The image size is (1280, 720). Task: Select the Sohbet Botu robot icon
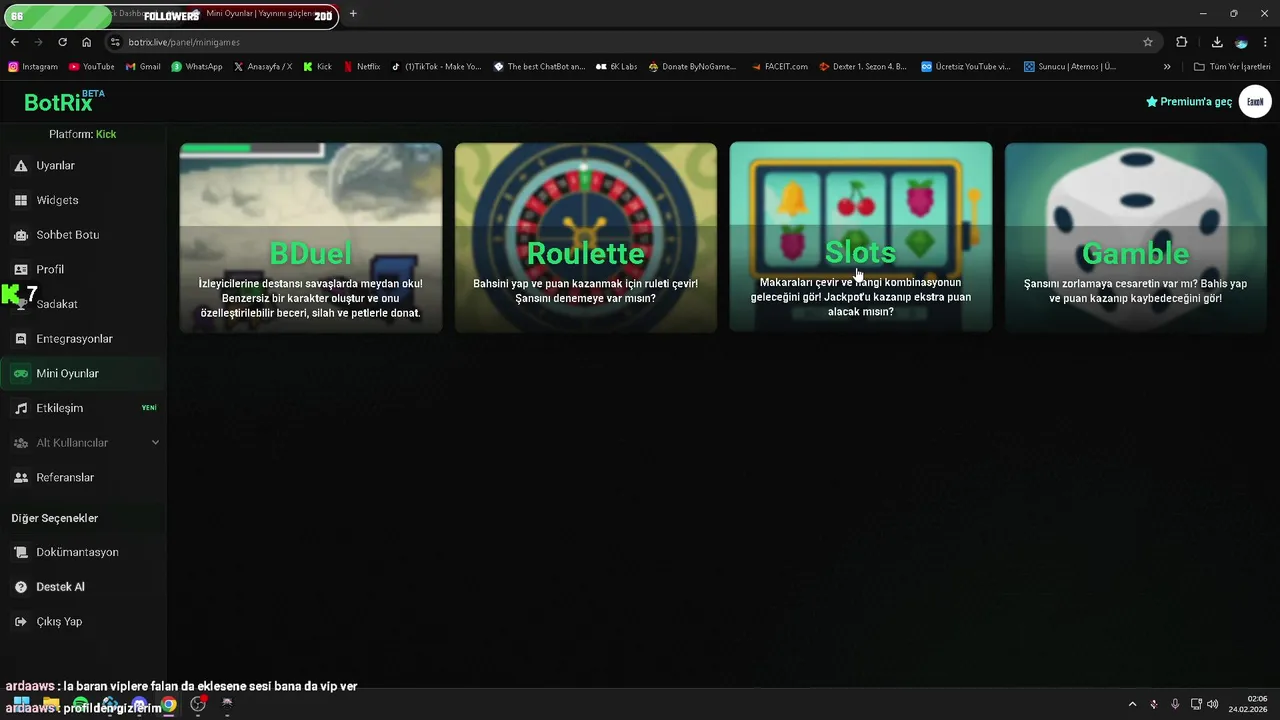(x=21, y=235)
